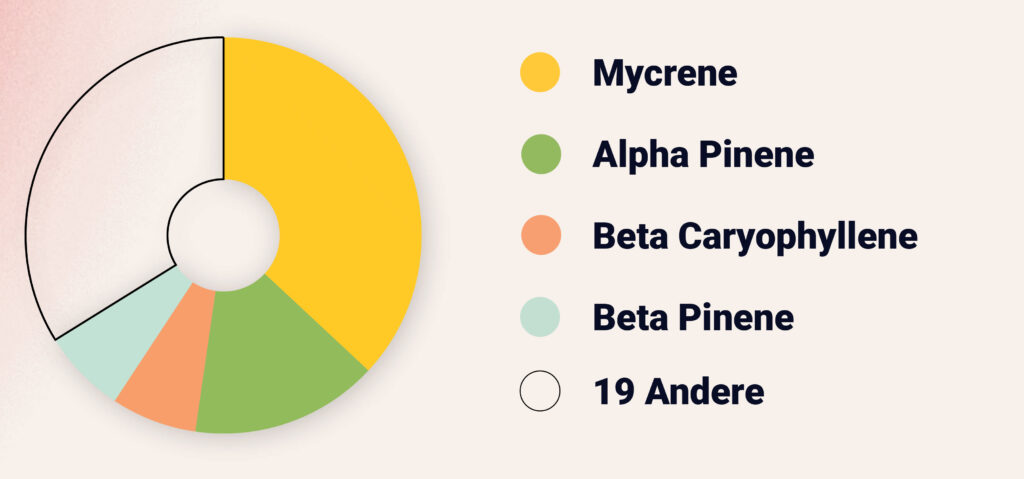
Task: Click the empty center of the donut chart
Action: pyautogui.click(x=223, y=235)
